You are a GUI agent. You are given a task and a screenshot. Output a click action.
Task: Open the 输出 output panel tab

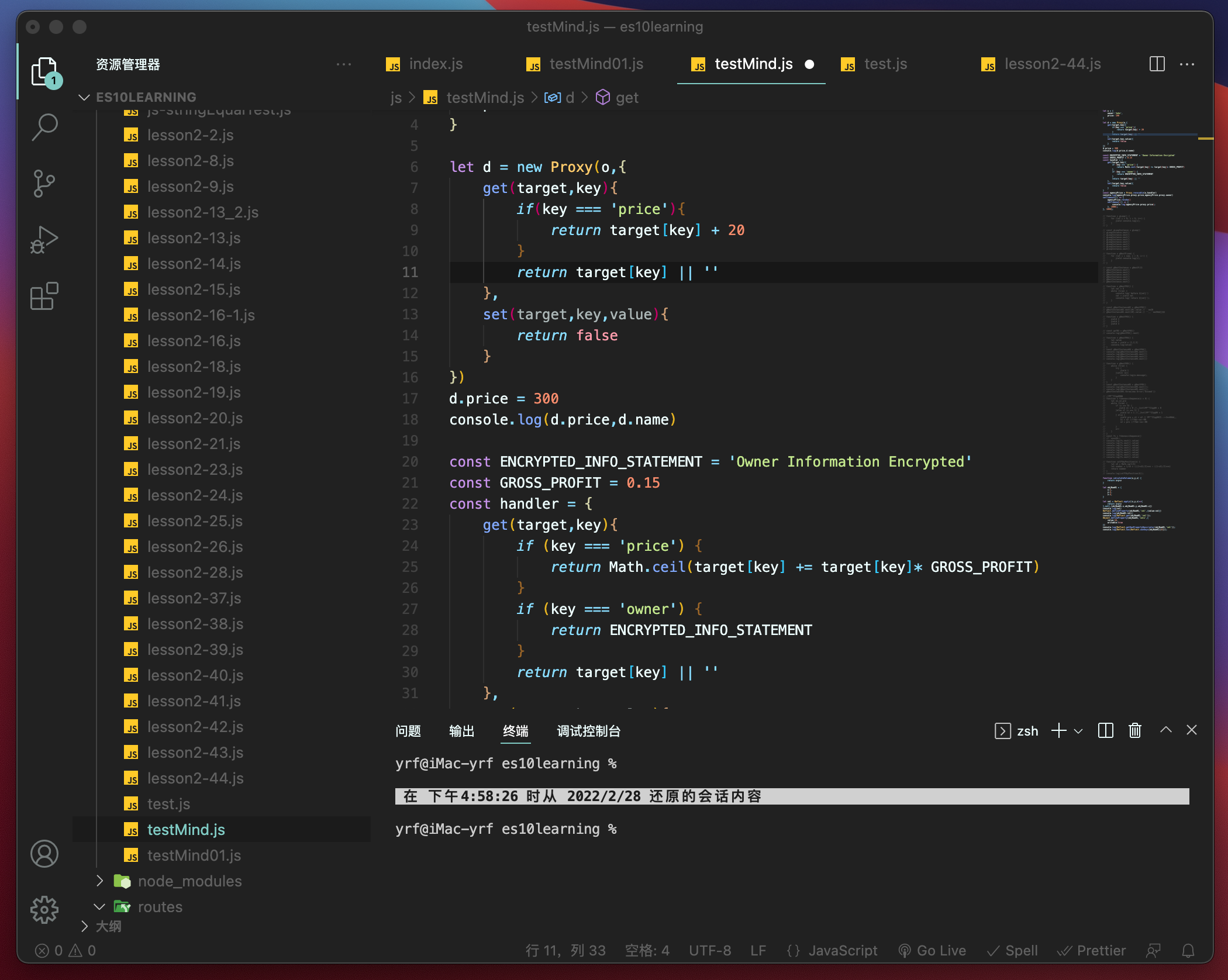click(x=462, y=731)
